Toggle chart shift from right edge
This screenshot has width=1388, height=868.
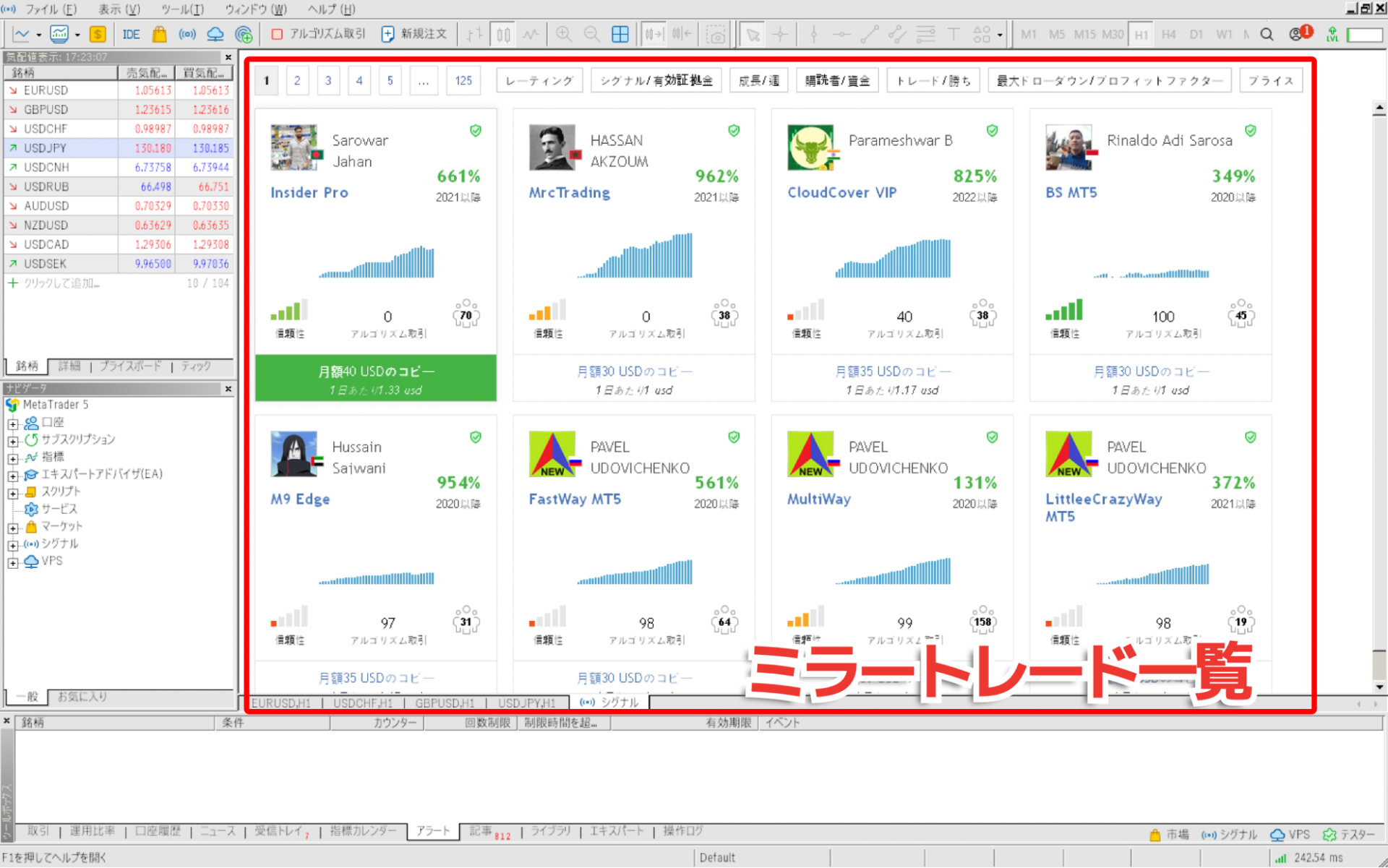681,34
